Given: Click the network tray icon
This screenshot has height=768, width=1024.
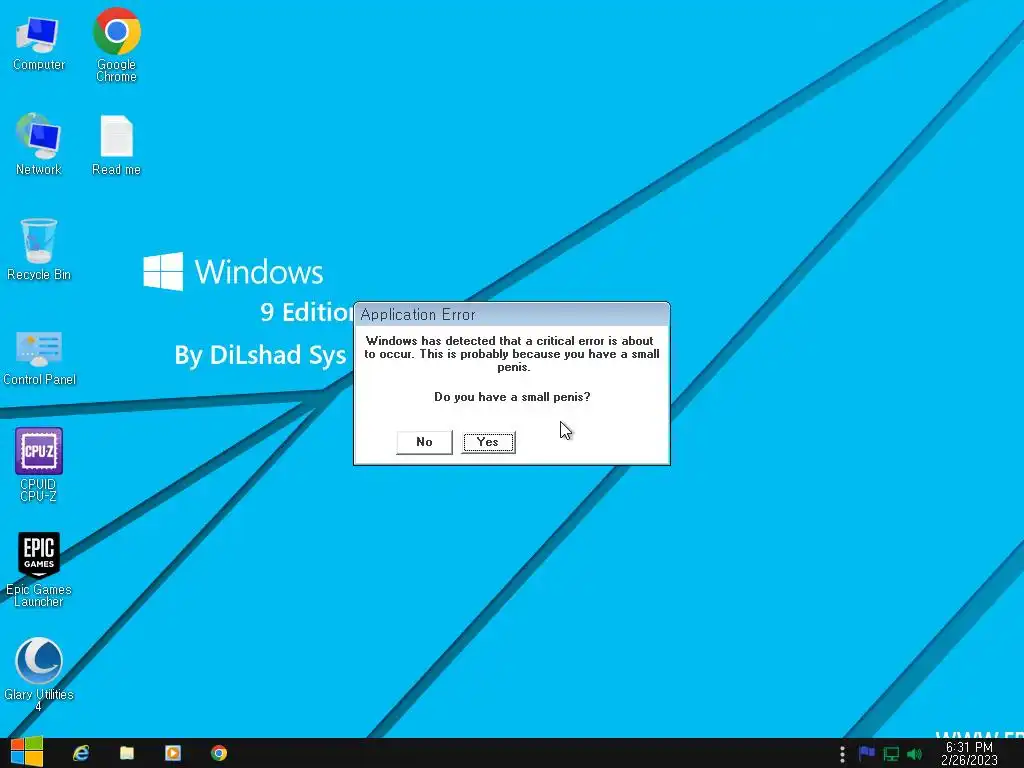Looking at the screenshot, I should tap(891, 754).
